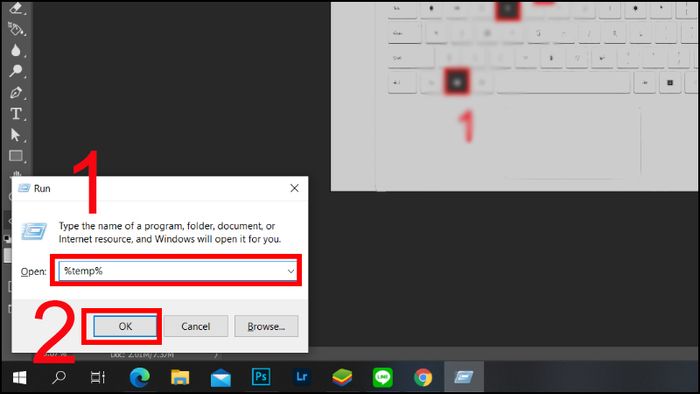Switch to Photoshop via taskbar icon
Screen dimensions: 700x394
coord(261,377)
